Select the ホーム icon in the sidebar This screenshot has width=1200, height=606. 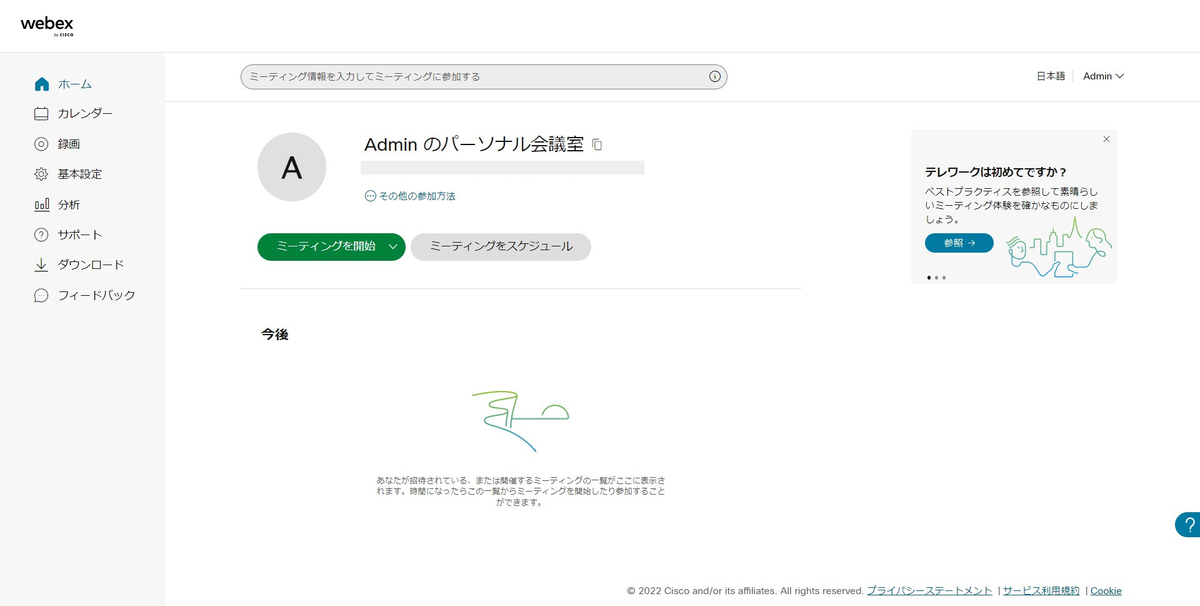pyautogui.click(x=40, y=84)
